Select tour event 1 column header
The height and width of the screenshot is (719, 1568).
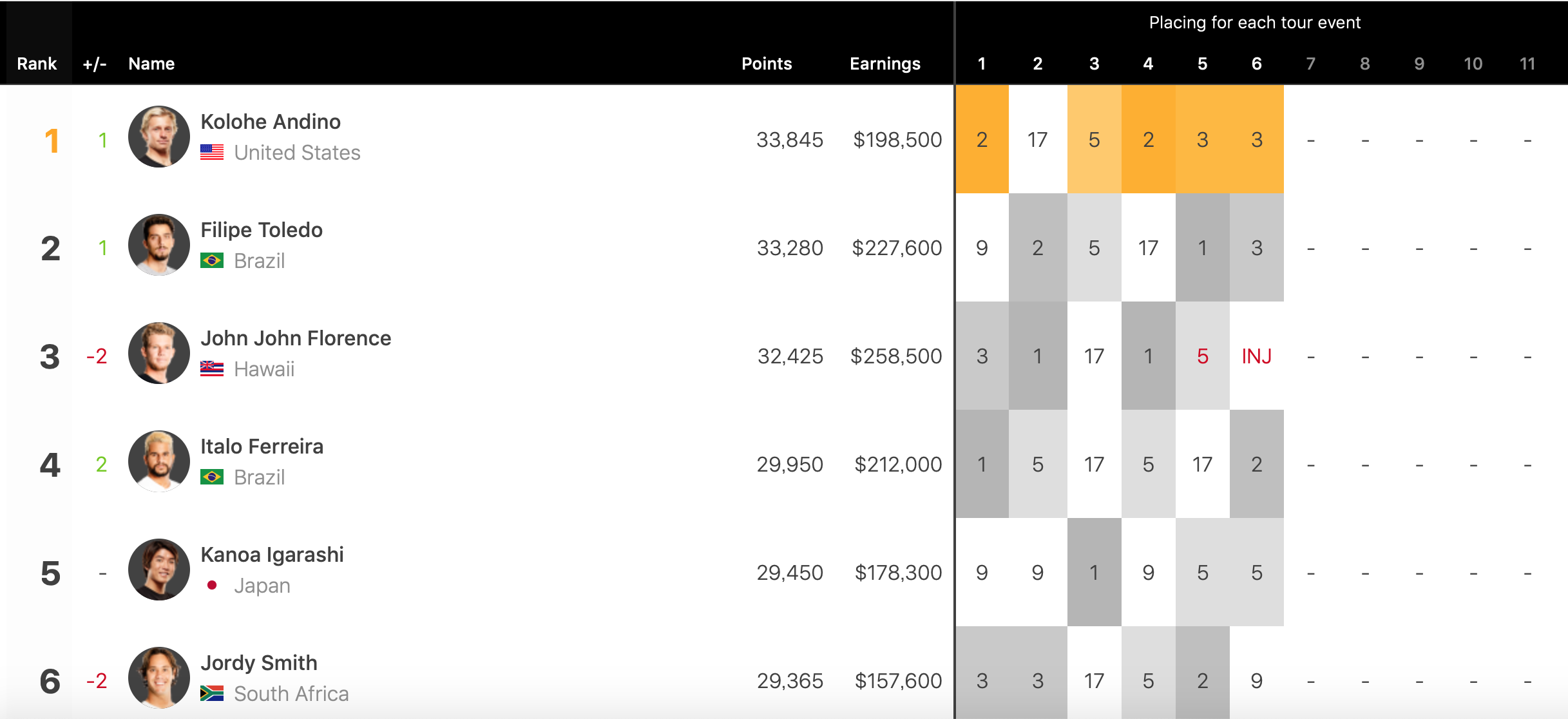(981, 64)
